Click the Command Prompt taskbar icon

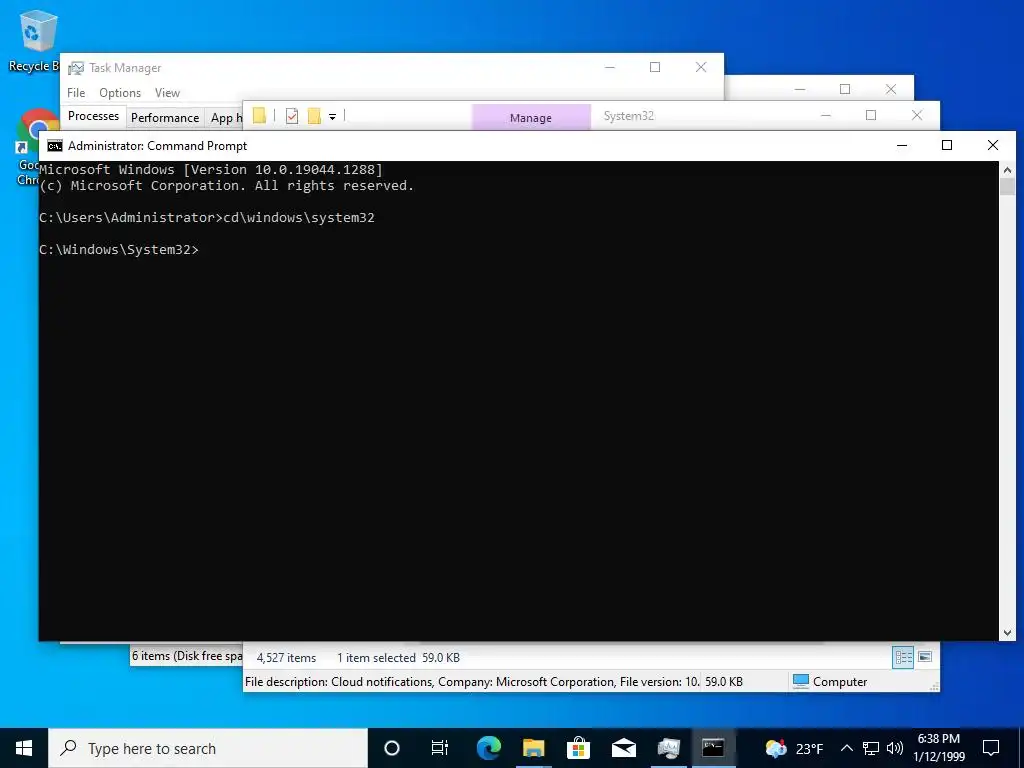point(713,748)
